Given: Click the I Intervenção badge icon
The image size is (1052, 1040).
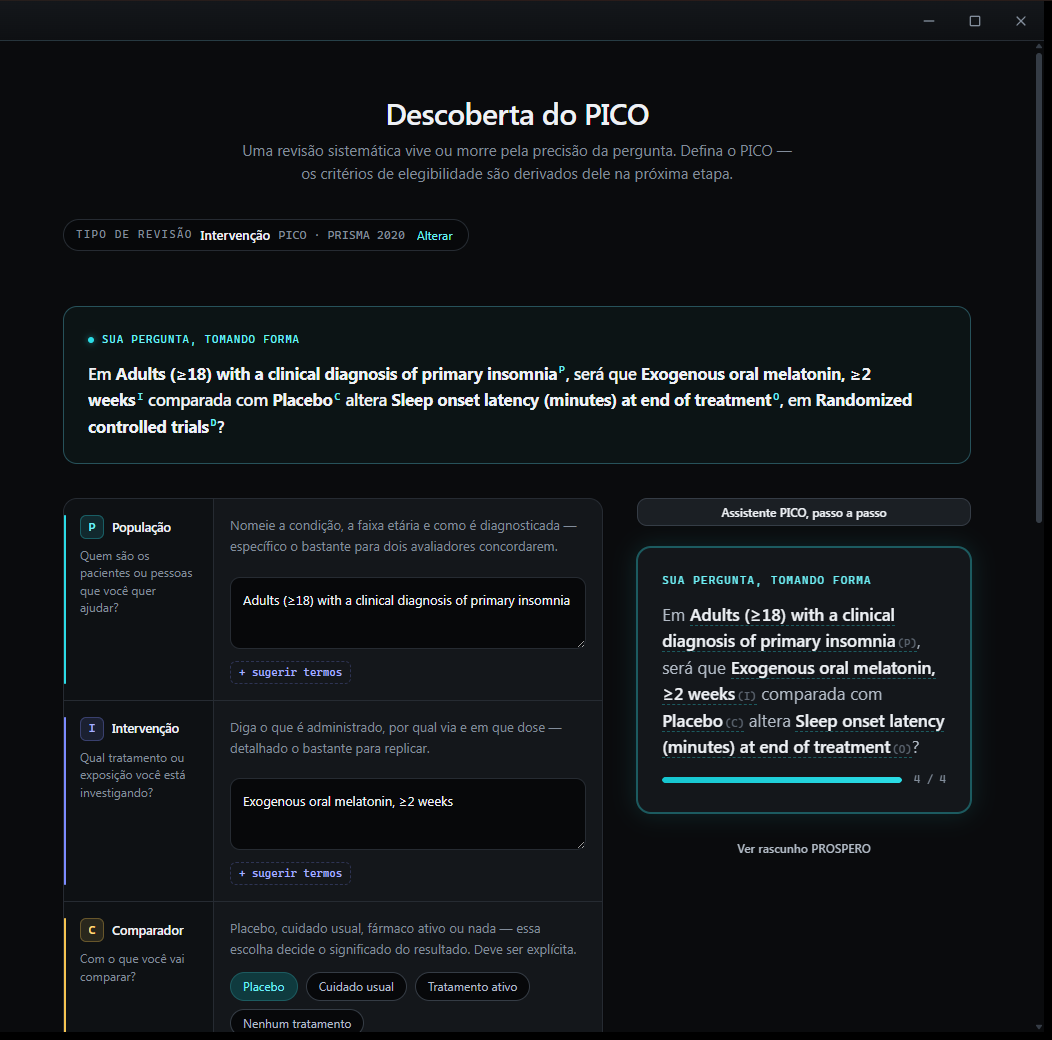Looking at the screenshot, I should tap(92, 729).
